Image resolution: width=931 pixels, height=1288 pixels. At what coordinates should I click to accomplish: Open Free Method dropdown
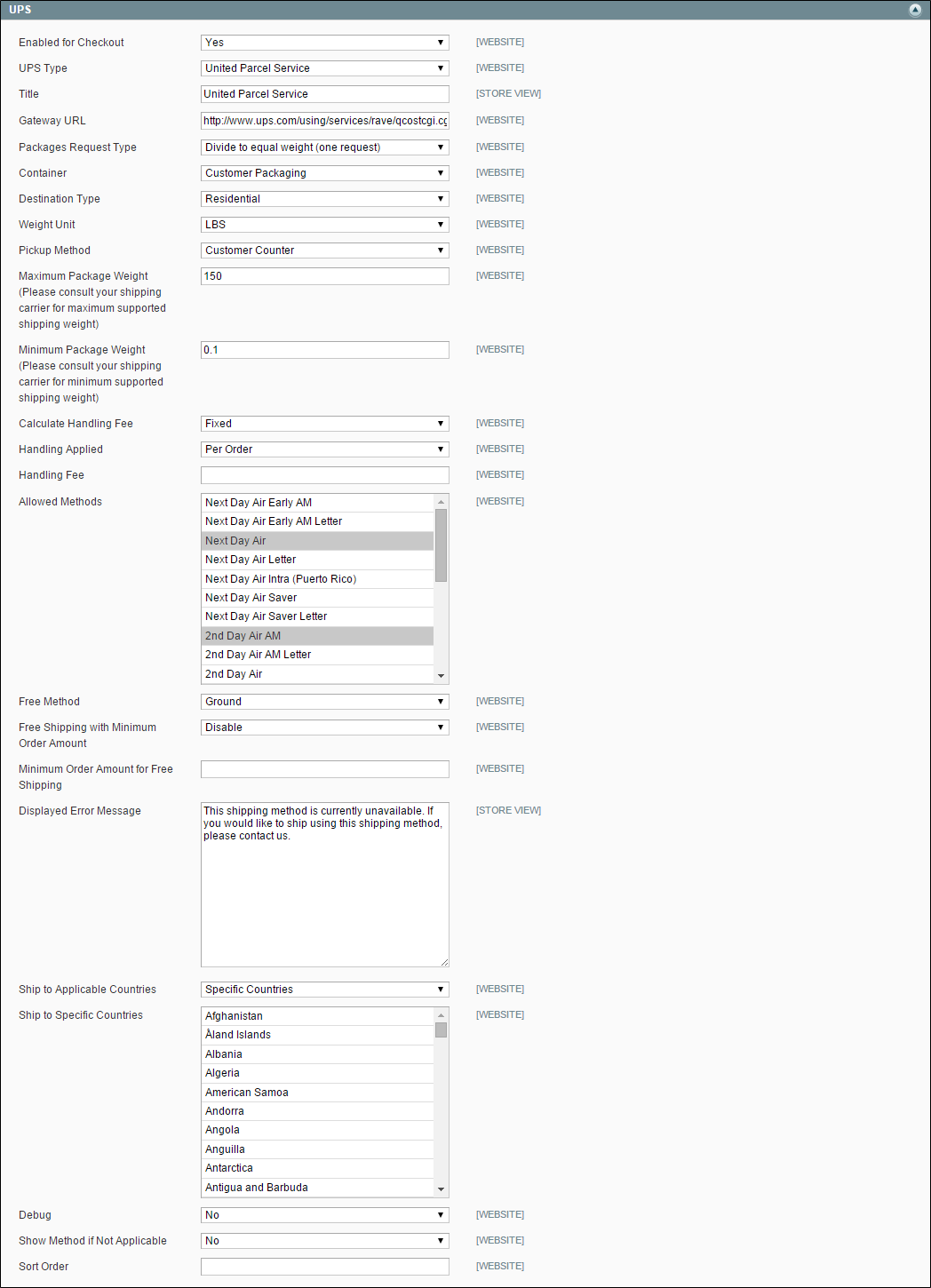click(325, 702)
